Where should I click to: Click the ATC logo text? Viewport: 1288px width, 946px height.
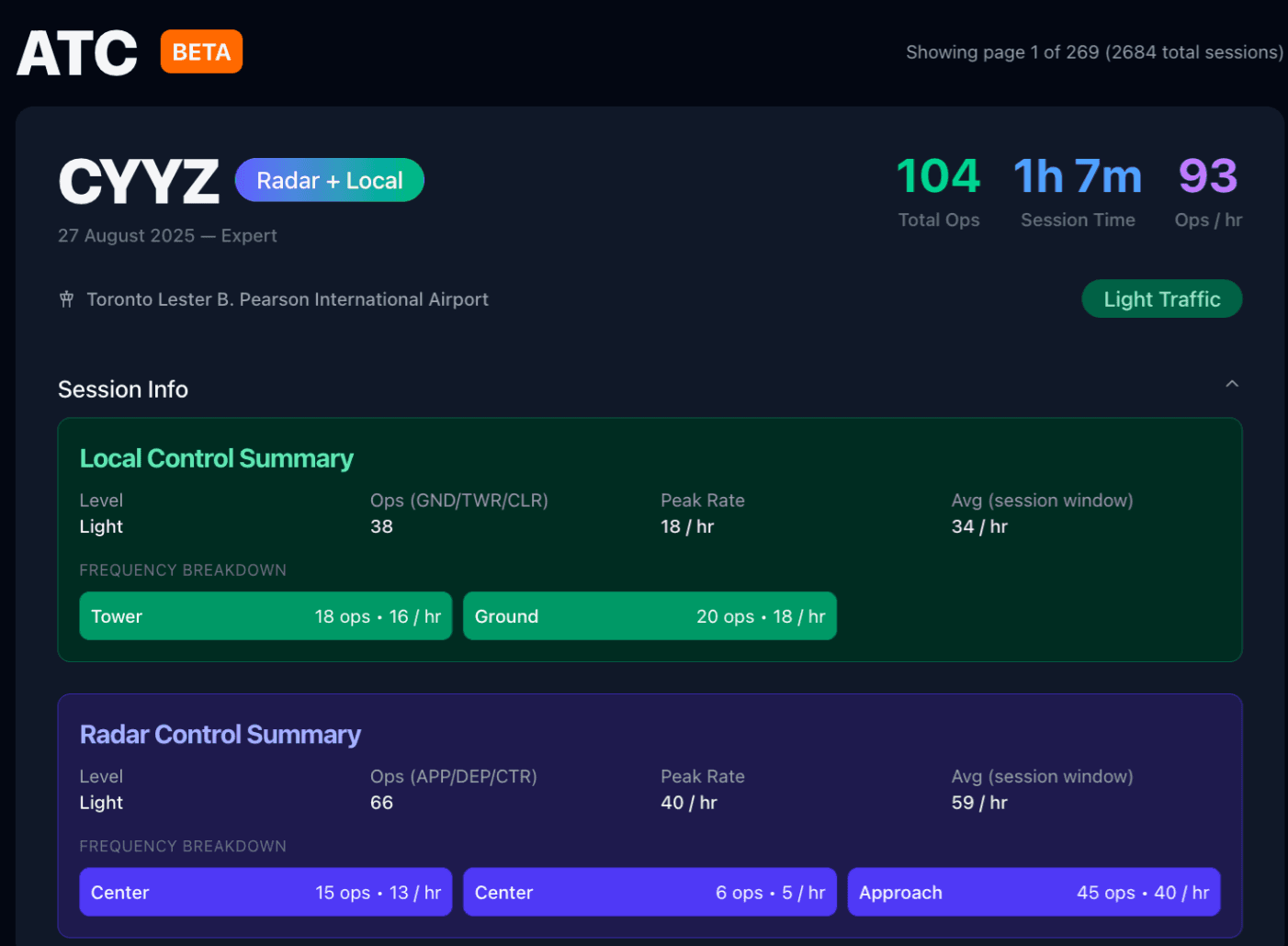[x=77, y=53]
